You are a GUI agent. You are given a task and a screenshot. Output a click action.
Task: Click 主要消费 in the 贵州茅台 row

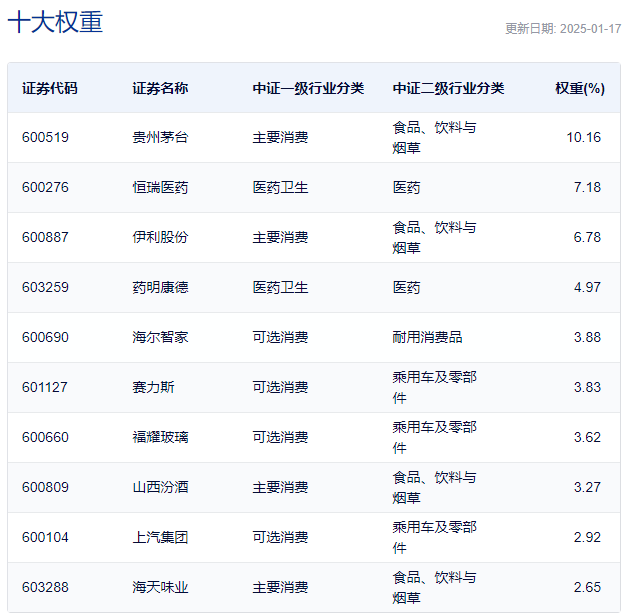click(x=280, y=137)
